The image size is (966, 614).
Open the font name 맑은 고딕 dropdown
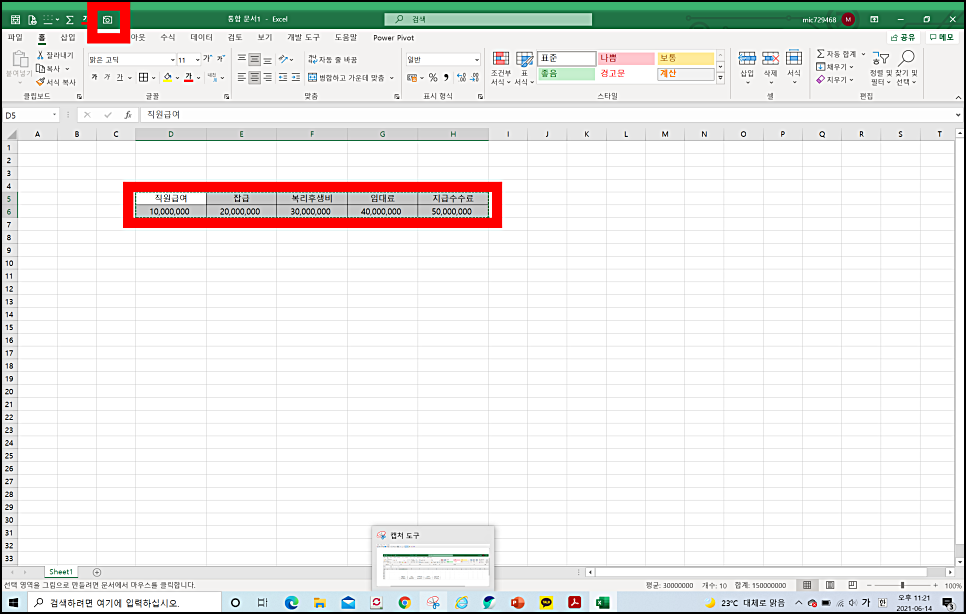click(172, 60)
